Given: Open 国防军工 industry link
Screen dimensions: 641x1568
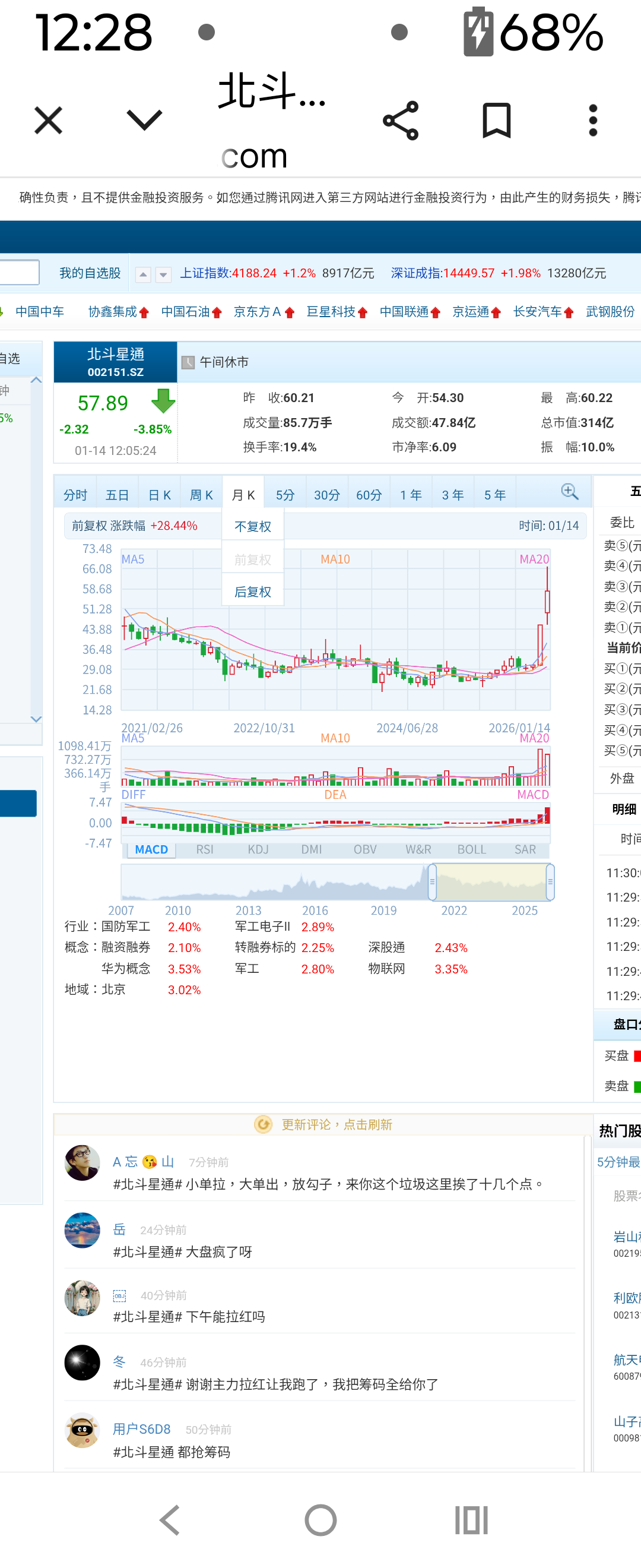Looking at the screenshot, I should pos(126,927).
